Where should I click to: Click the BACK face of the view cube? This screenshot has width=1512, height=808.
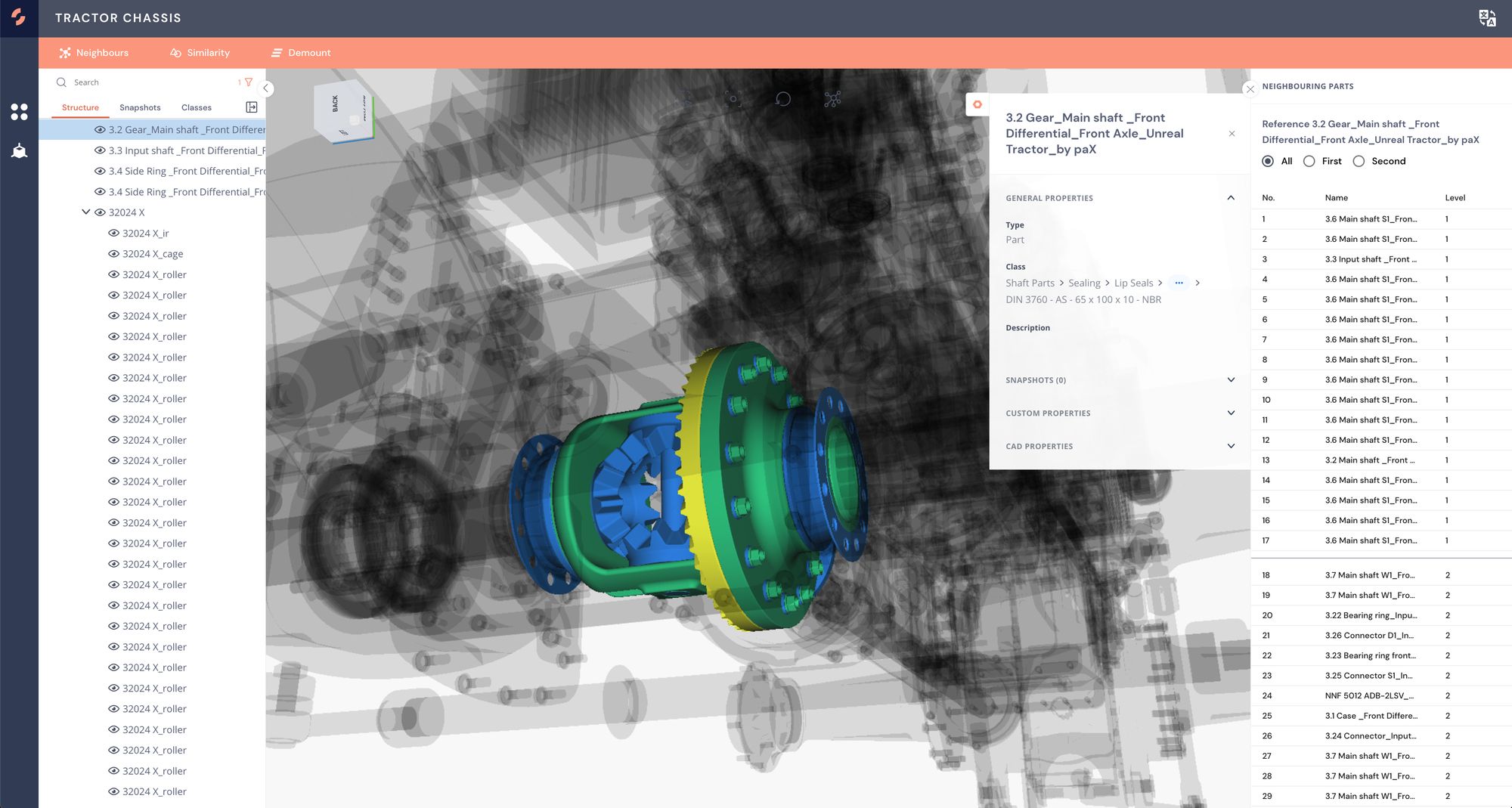[336, 104]
